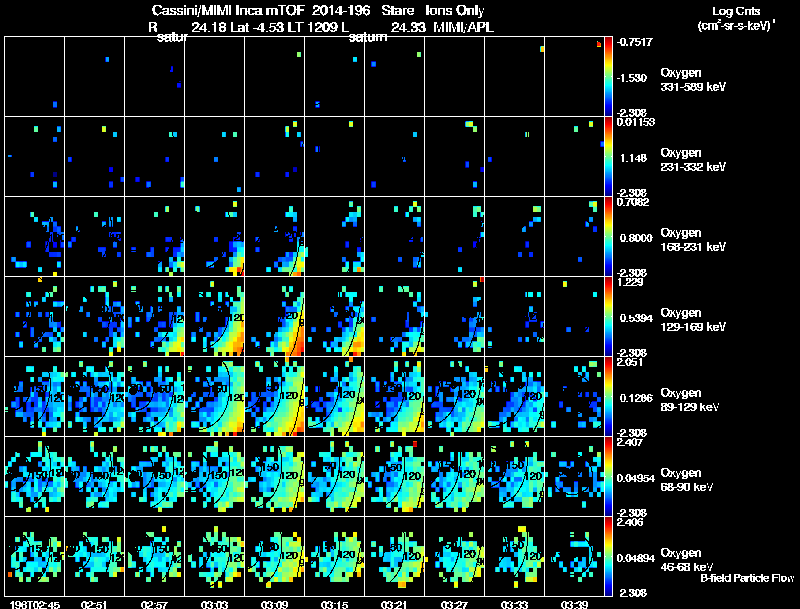Select the 168-231 keV panel at 03:03
Image resolution: width=800 pixels, height=609 pixels.
tap(215, 237)
